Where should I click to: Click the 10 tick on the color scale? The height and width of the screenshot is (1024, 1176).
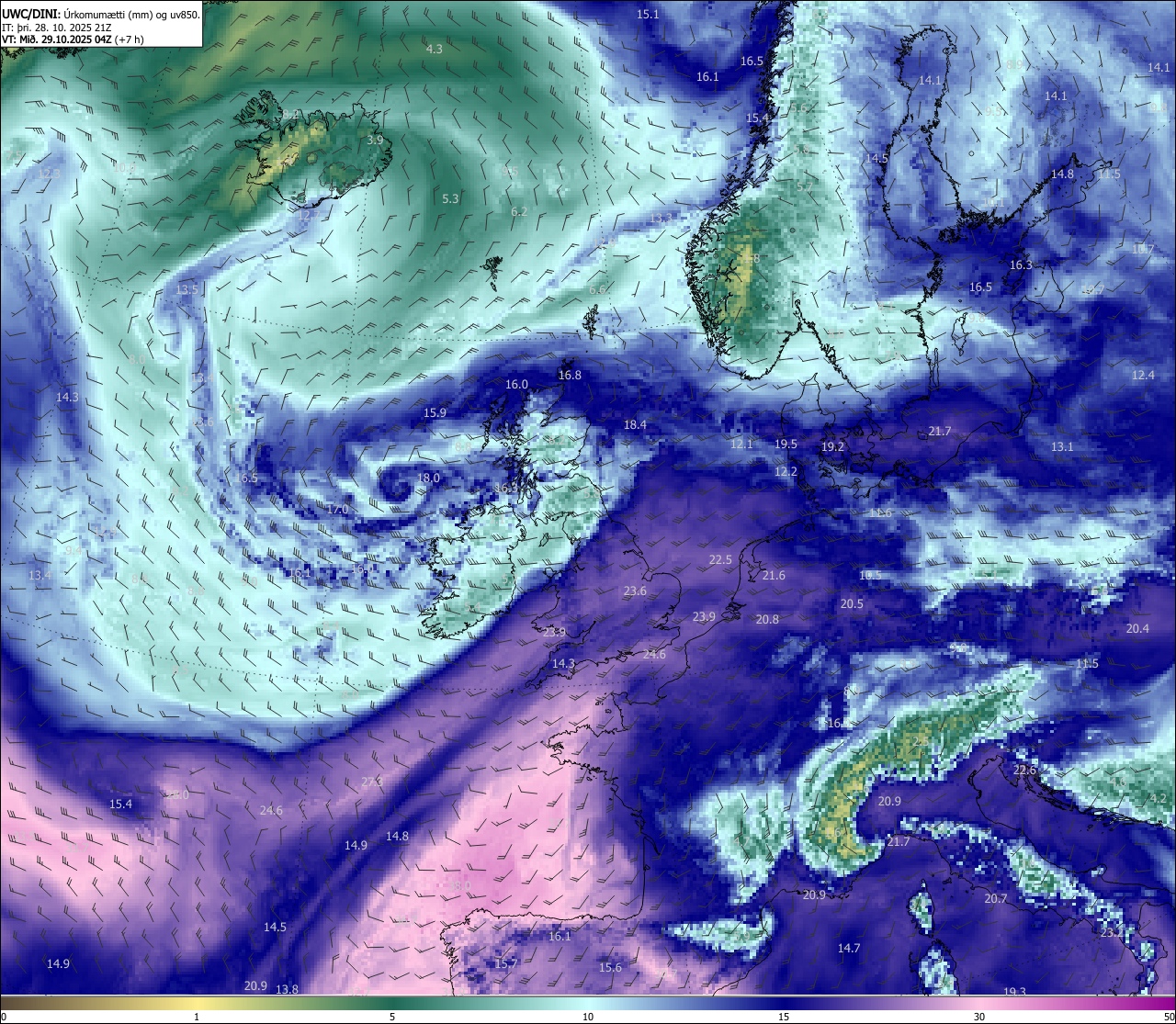tap(588, 1017)
